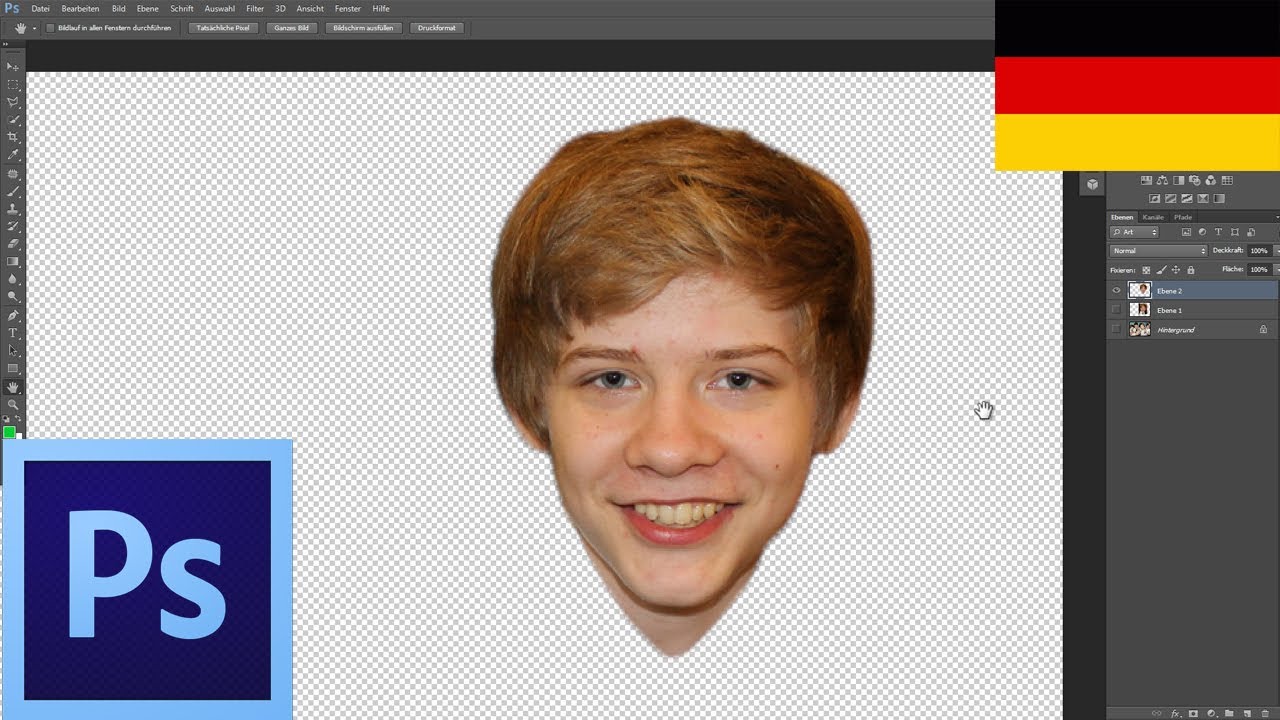Open the layer filter type 'Art' dropdown
Image resolution: width=1280 pixels, height=720 pixels.
1134,232
